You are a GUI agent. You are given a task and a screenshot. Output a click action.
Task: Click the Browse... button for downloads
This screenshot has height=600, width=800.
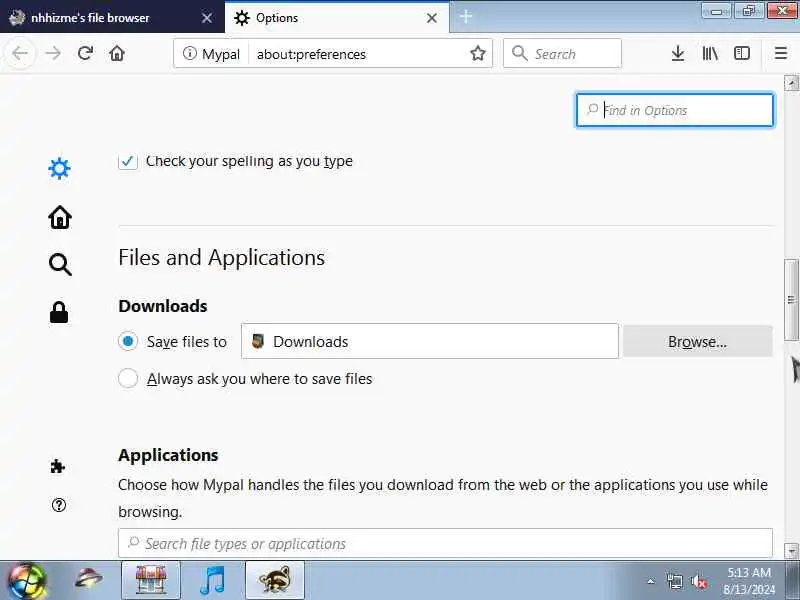click(697, 341)
